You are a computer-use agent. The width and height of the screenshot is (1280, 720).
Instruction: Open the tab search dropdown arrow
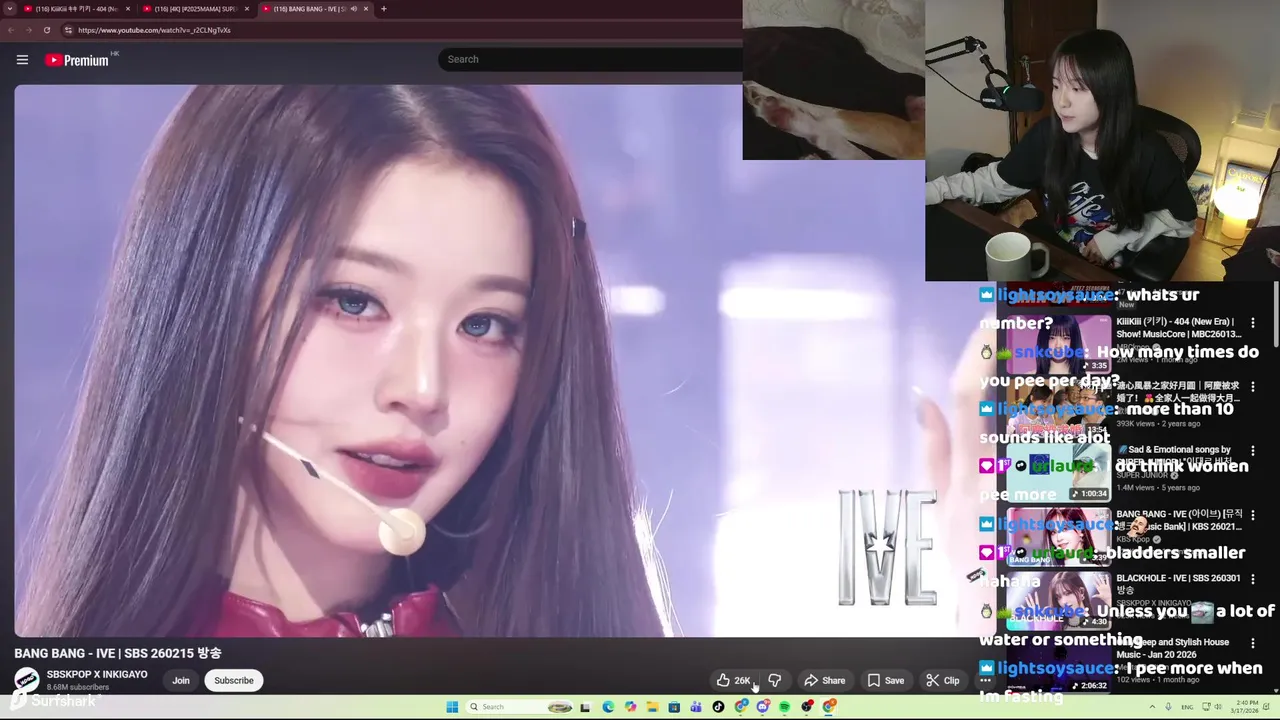pos(12,9)
